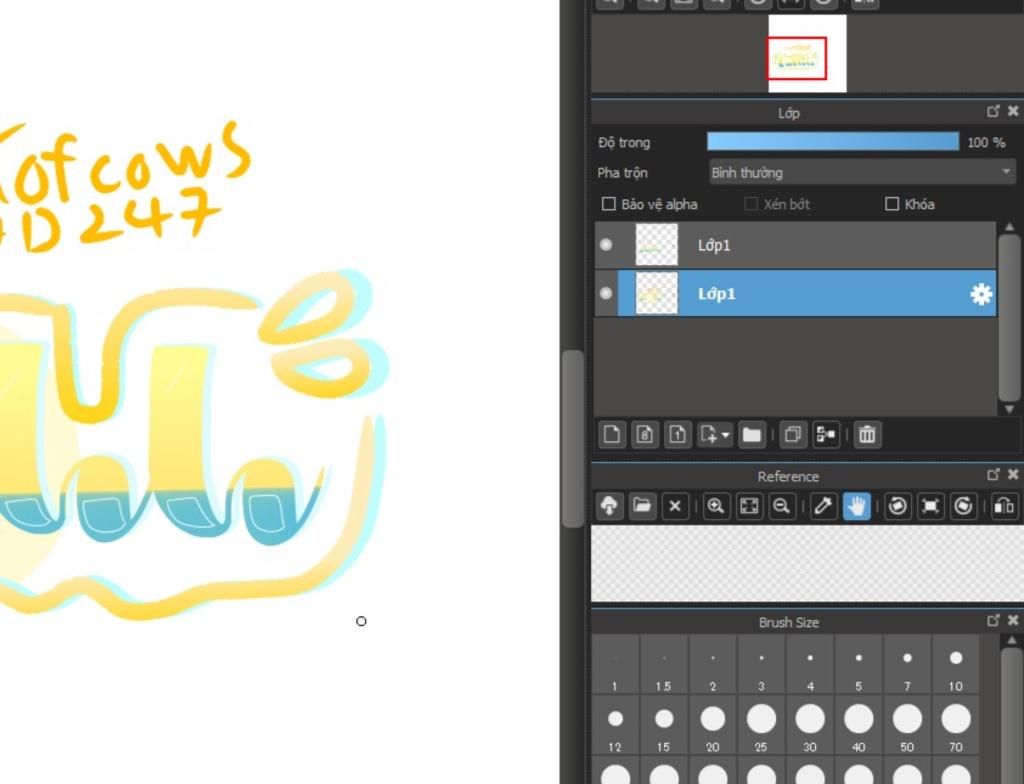The height and width of the screenshot is (784, 1024).
Task: Duplicate the selected layer
Action: pyautogui.click(x=793, y=434)
